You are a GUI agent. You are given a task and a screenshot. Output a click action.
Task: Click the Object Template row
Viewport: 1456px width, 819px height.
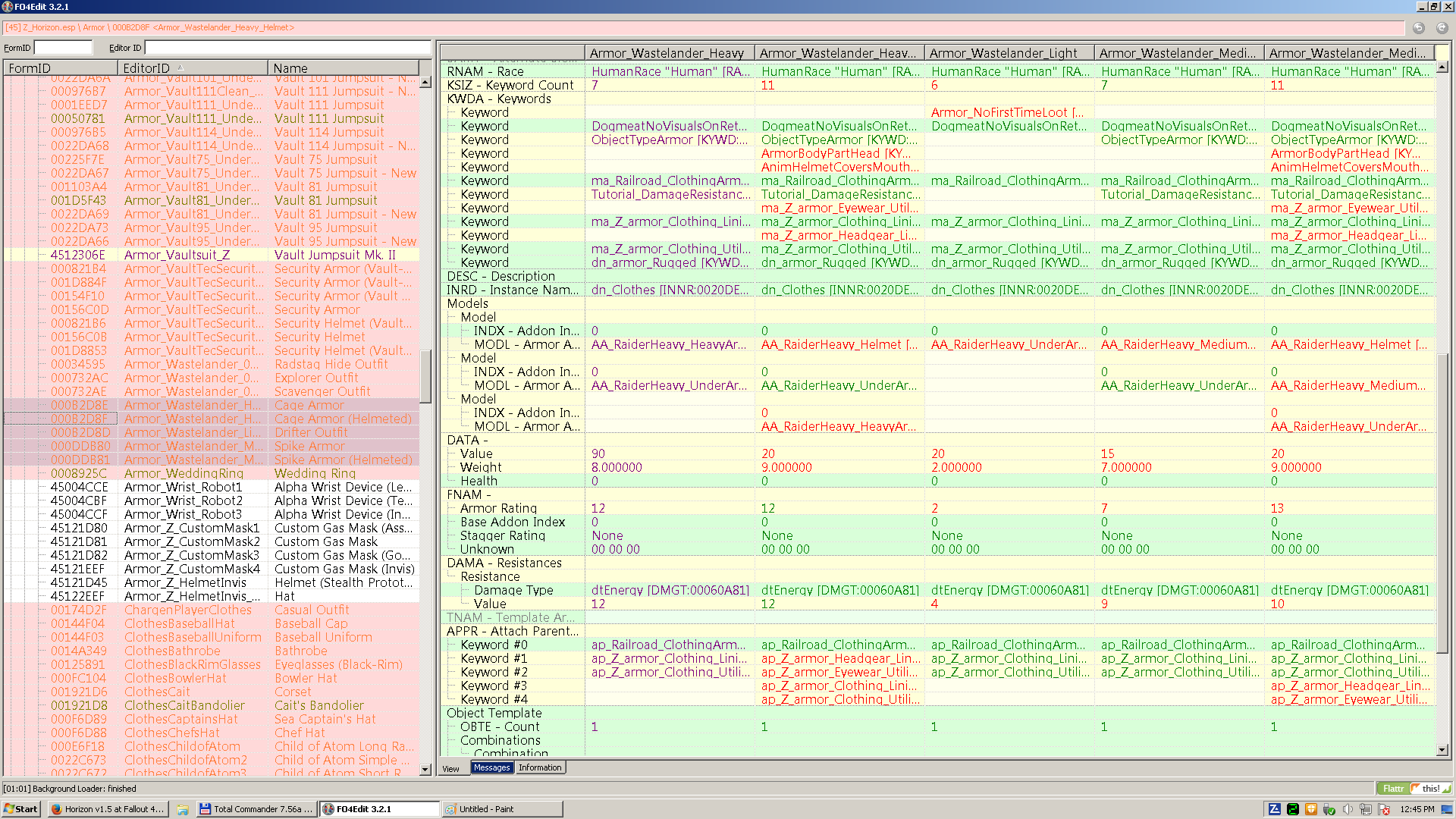coord(937,713)
